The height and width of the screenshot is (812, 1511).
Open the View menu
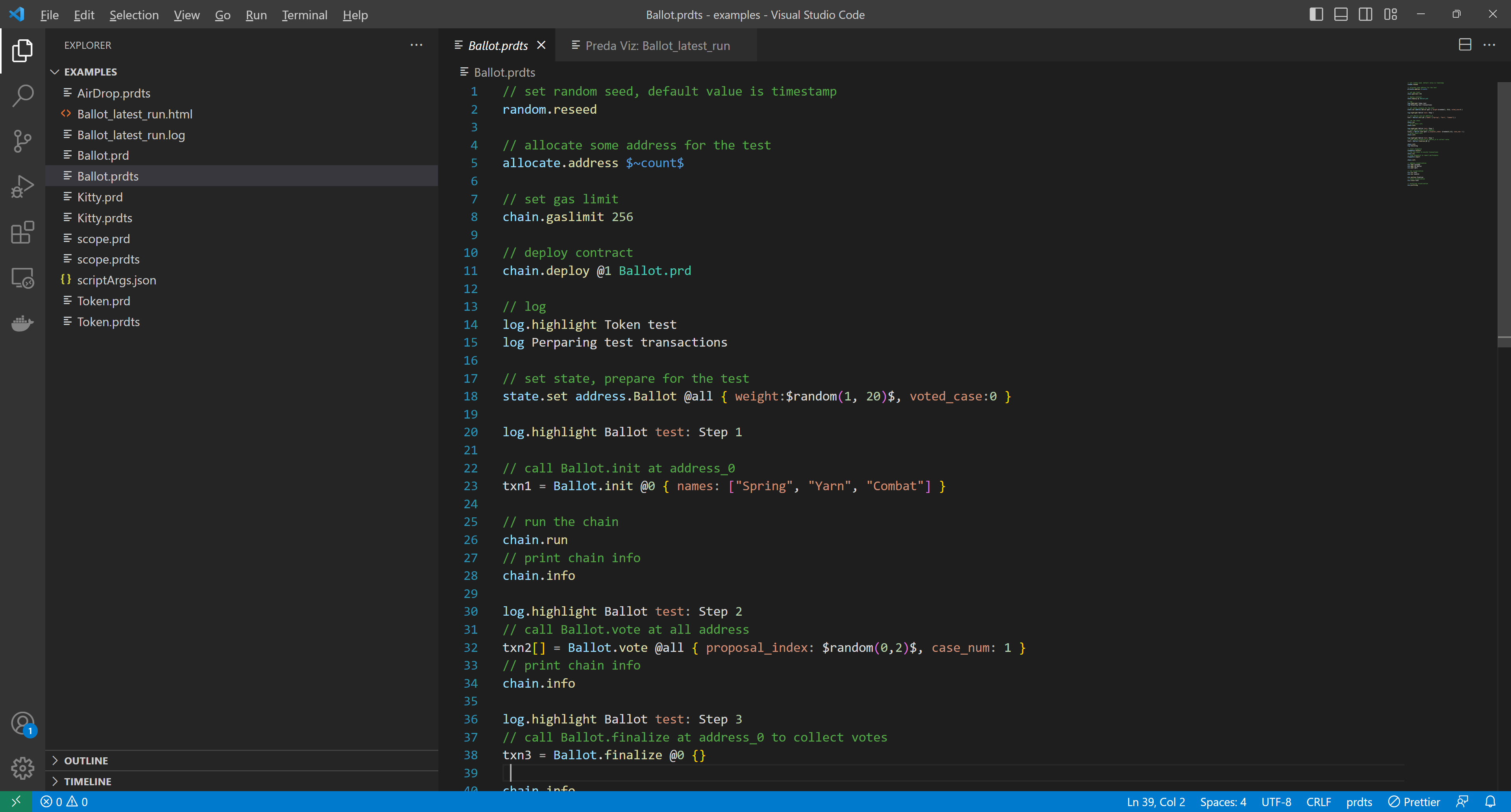(x=187, y=15)
